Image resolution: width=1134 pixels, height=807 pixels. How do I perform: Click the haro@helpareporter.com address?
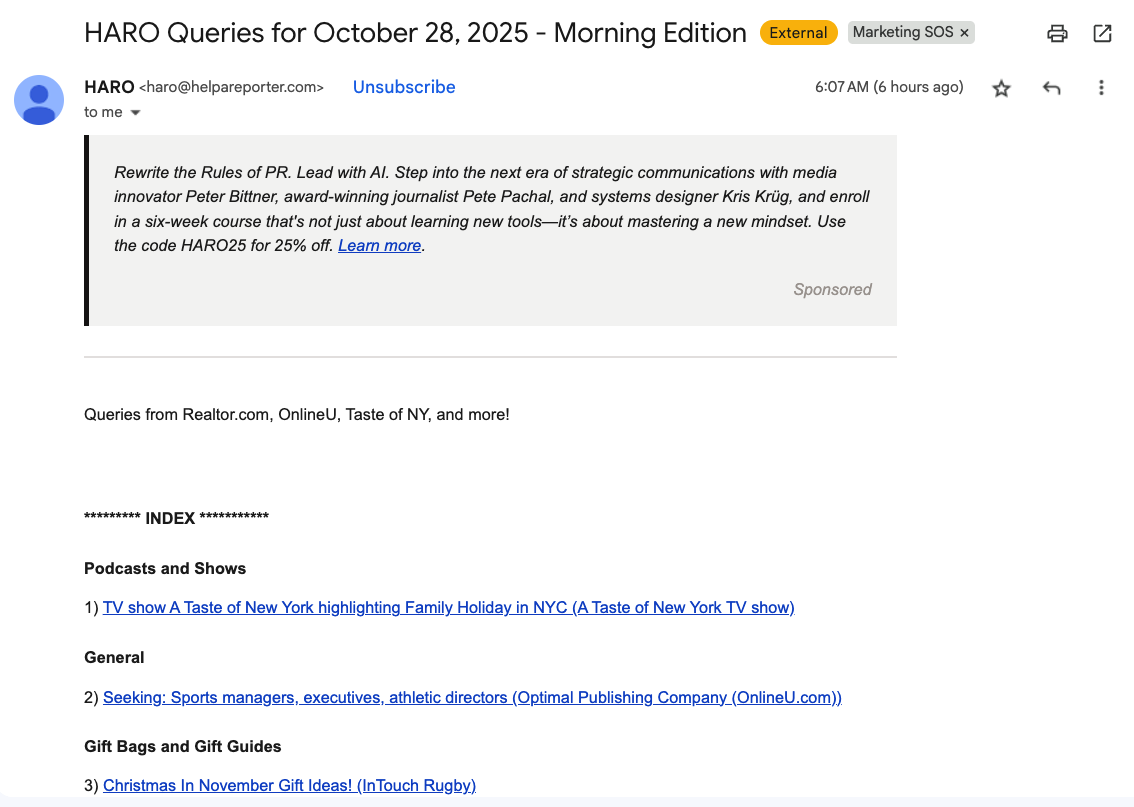(231, 87)
